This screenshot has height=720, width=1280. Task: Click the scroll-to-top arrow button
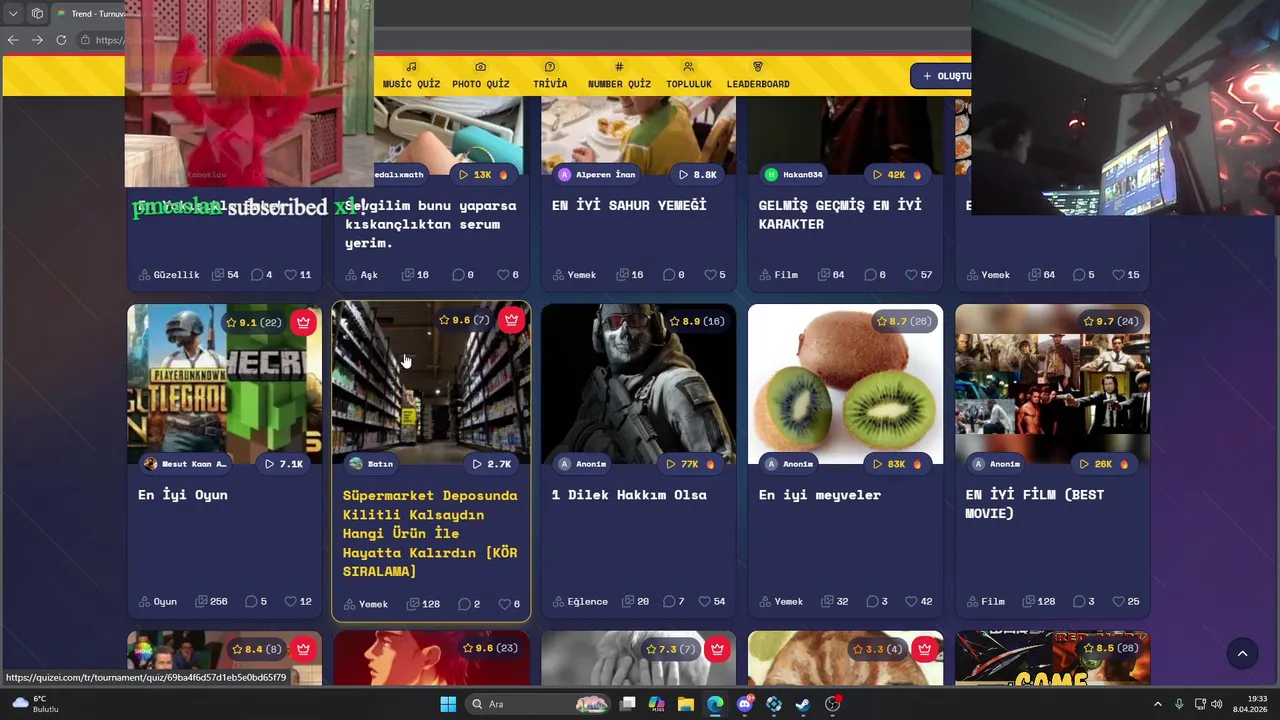click(1242, 654)
